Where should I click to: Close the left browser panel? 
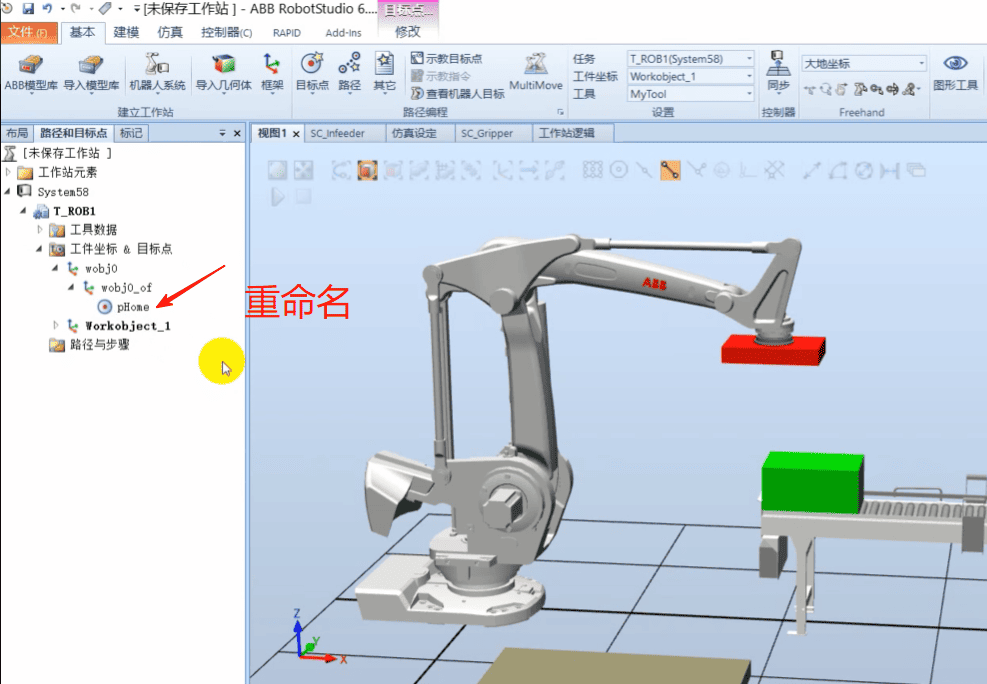tap(237, 133)
